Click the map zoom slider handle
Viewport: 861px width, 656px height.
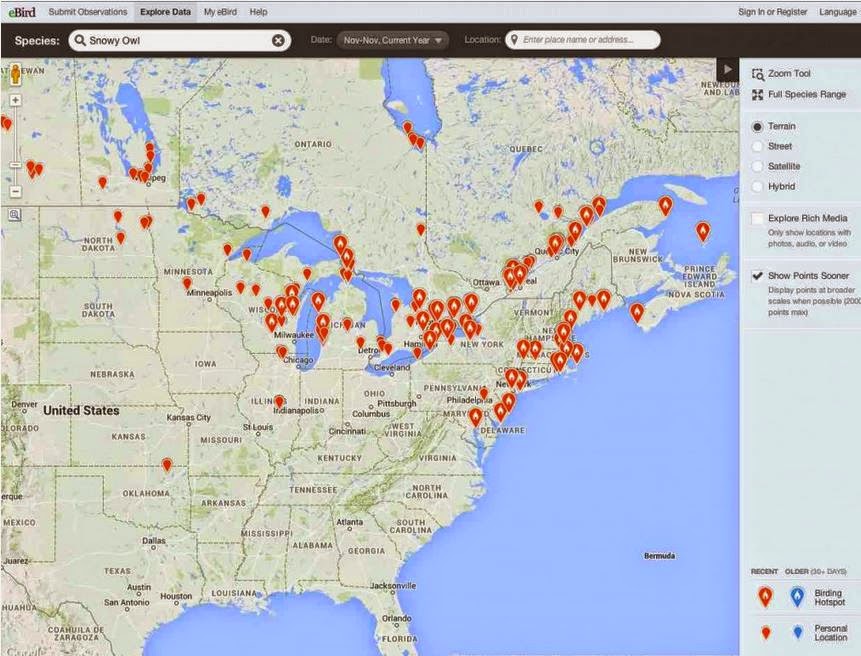[15, 165]
